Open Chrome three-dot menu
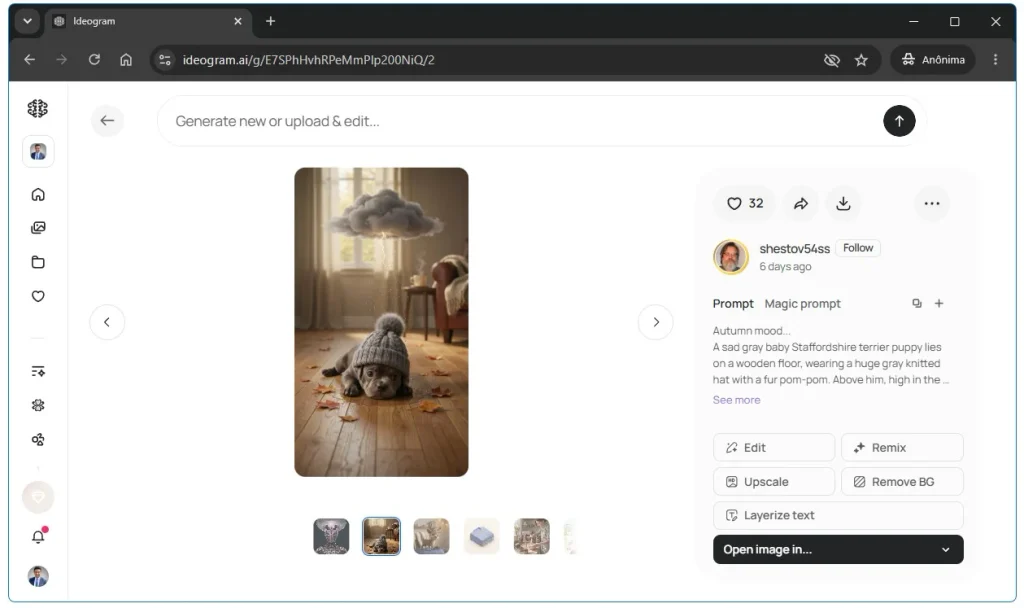This screenshot has width=1024, height=608. (x=995, y=59)
